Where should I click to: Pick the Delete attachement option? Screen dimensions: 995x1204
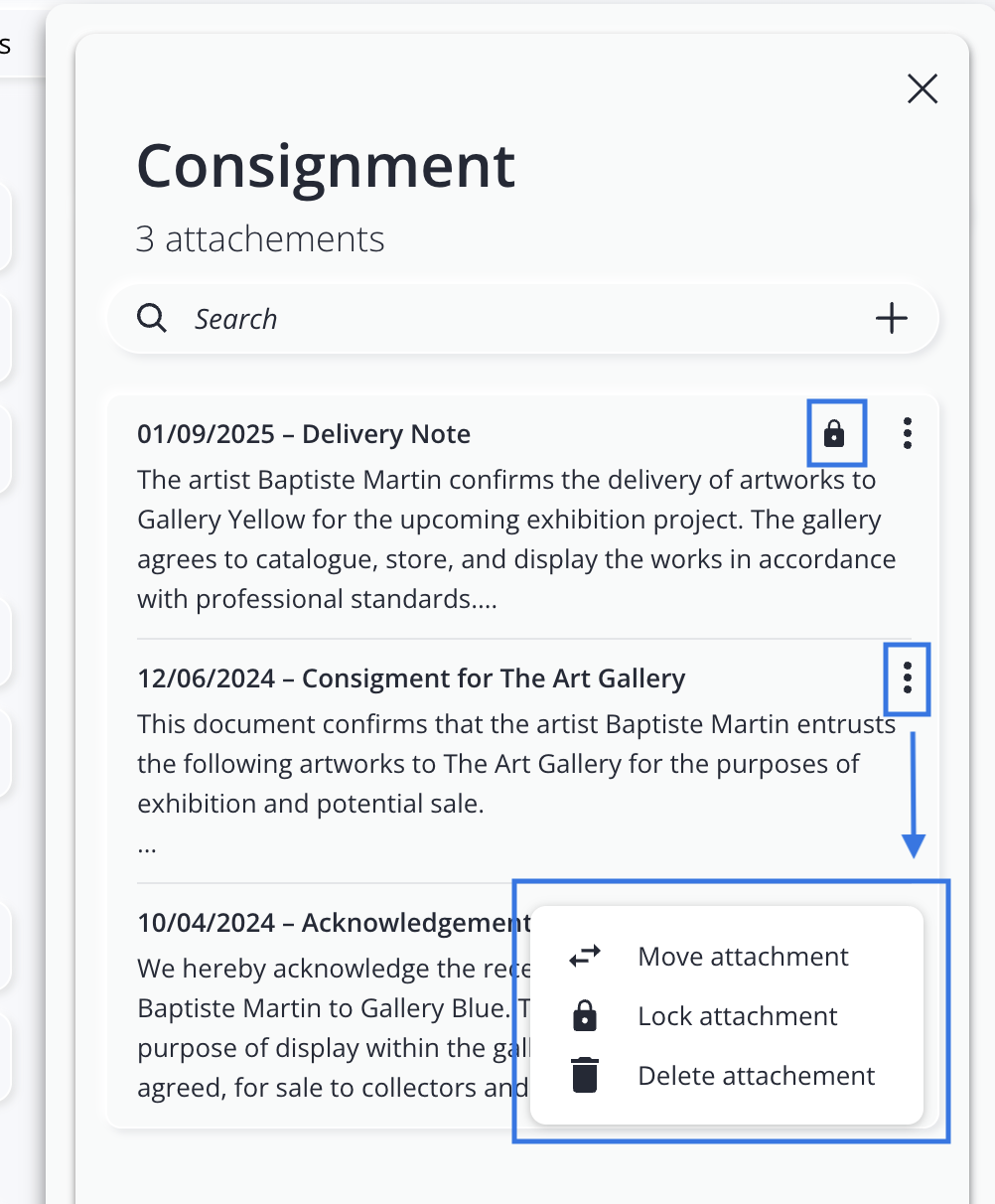pos(756,1076)
